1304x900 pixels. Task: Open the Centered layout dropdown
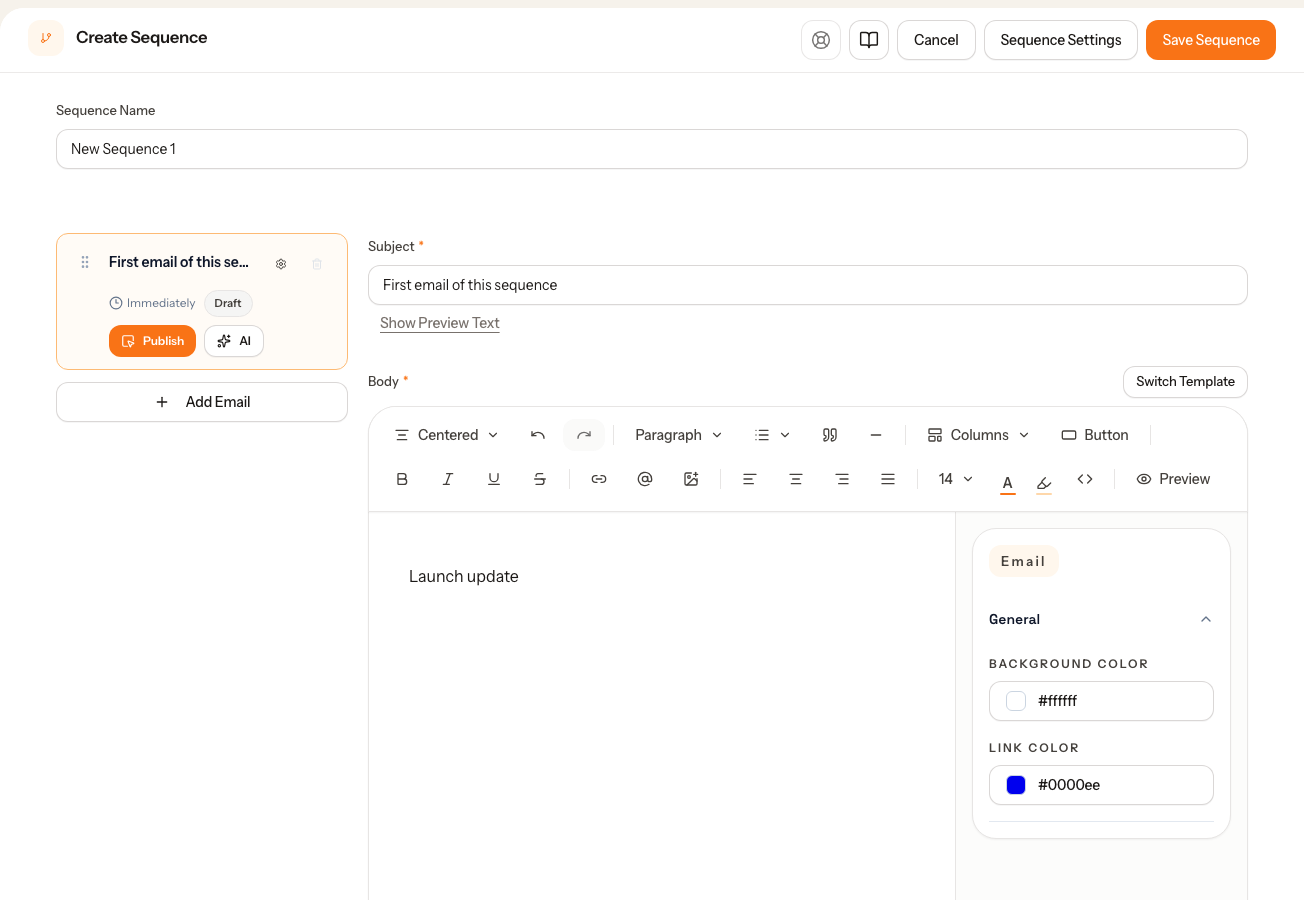click(446, 435)
